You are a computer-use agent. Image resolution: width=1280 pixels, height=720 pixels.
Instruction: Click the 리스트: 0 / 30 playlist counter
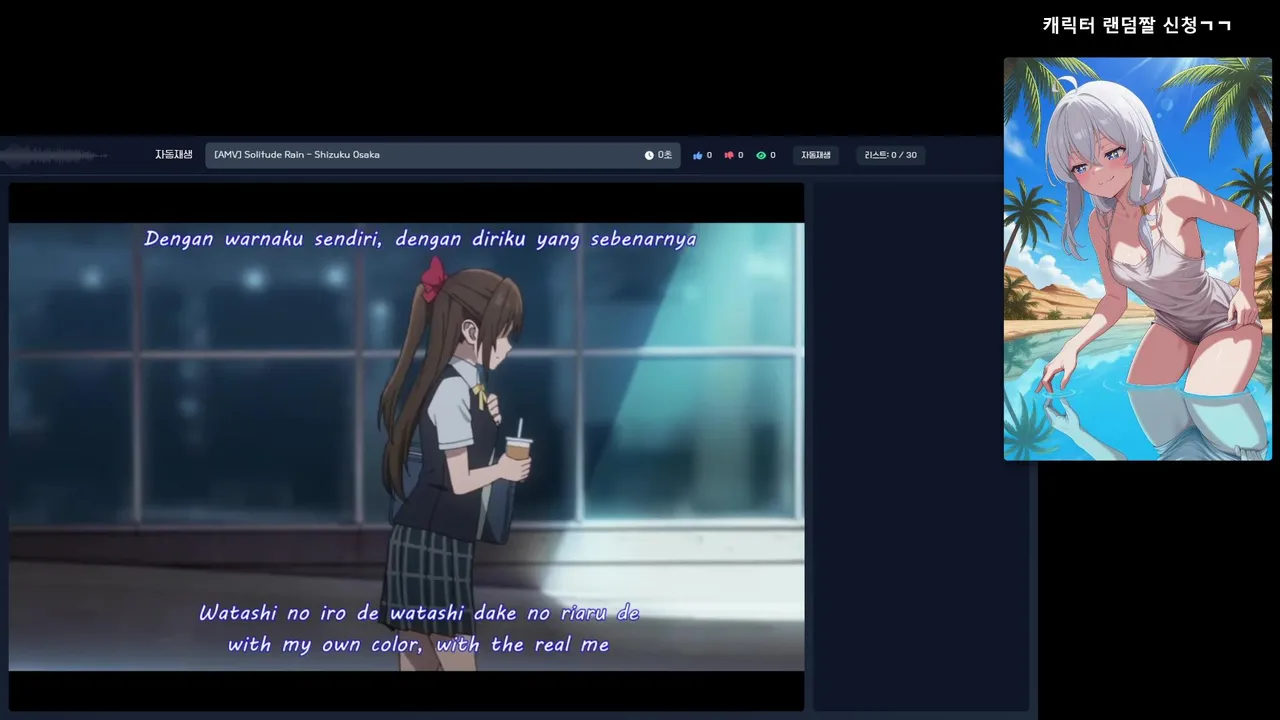tap(891, 155)
